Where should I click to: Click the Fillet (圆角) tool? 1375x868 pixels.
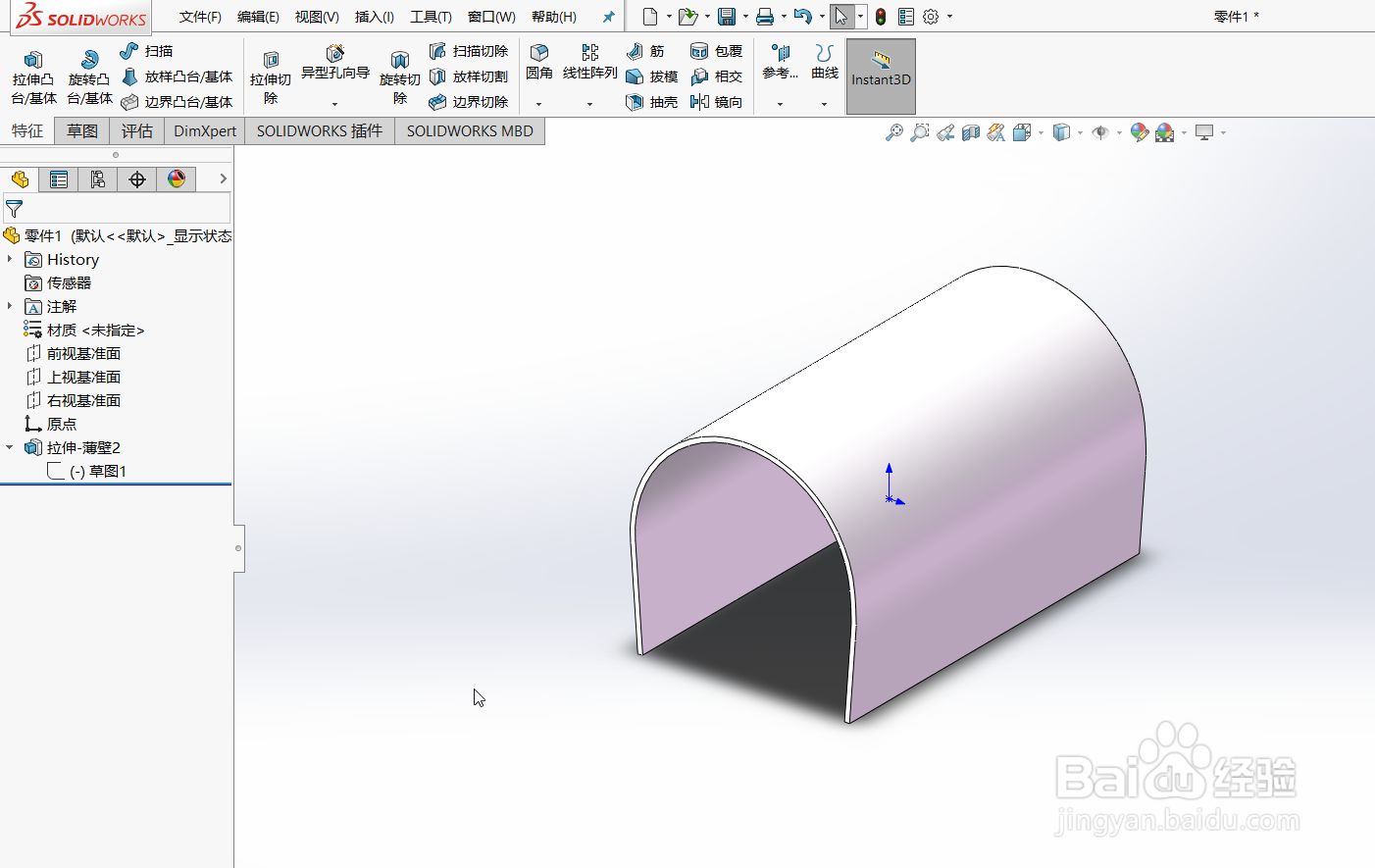click(539, 62)
